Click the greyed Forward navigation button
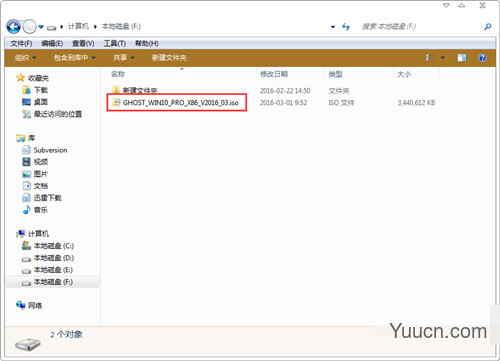500x361 pixels. [x=29, y=27]
